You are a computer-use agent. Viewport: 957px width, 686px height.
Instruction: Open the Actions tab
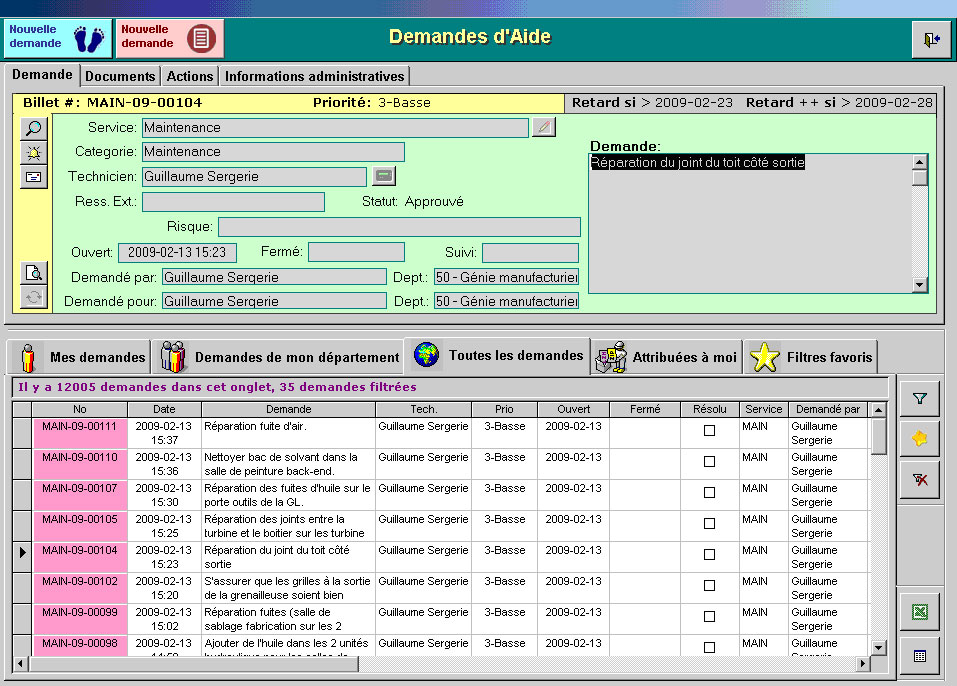click(x=190, y=76)
